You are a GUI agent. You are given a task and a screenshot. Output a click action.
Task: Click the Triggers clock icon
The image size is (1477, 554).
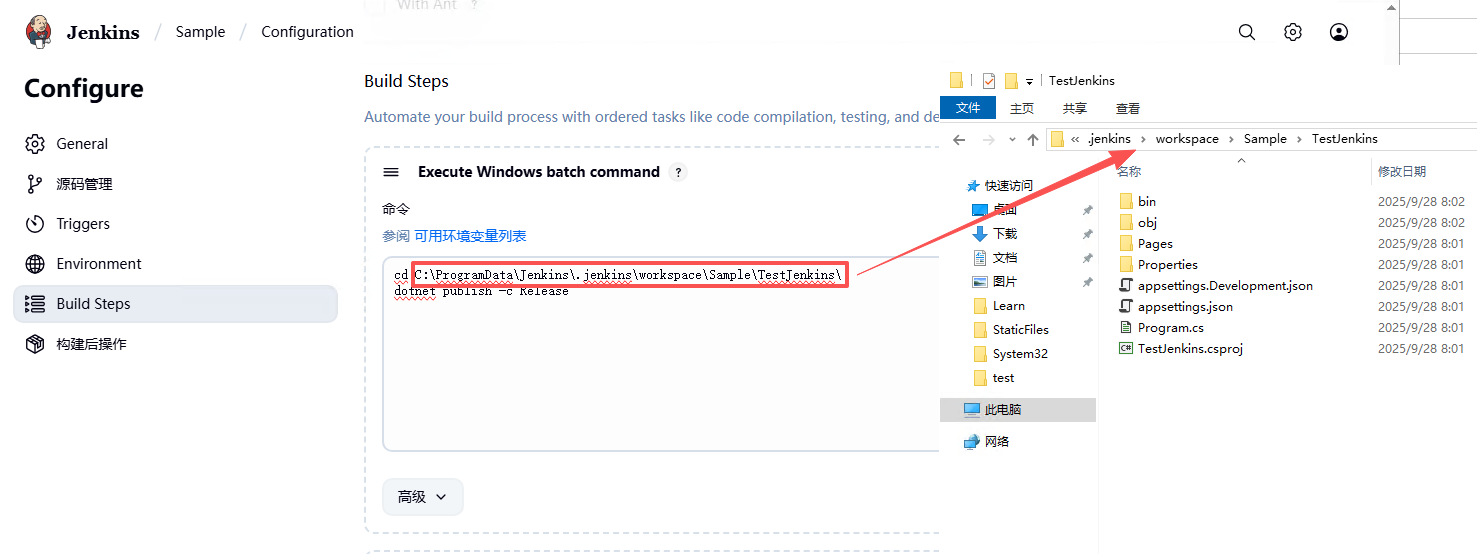tap(35, 224)
